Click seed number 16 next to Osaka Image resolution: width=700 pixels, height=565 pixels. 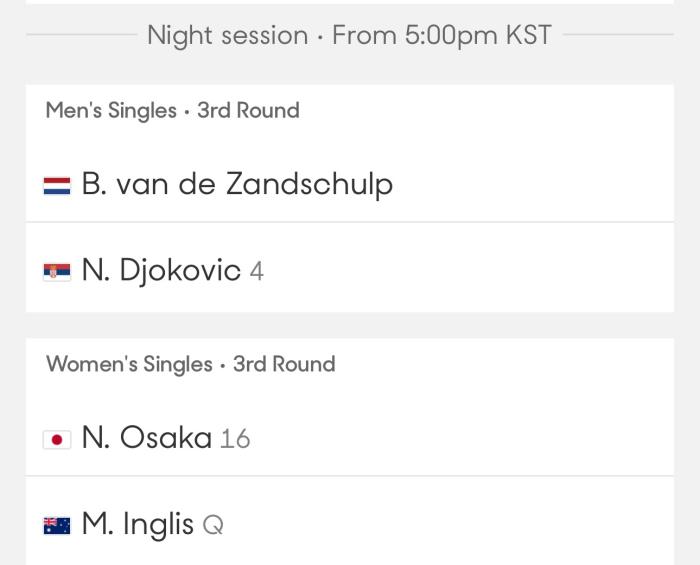235,439
